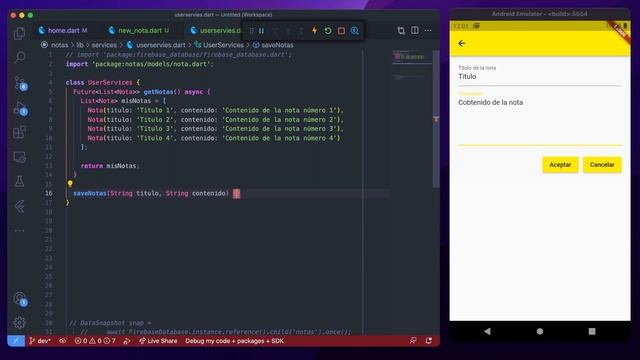The height and width of the screenshot is (360, 640).
Task: Tap the Aceptar button in emulator
Action: [x=560, y=165]
